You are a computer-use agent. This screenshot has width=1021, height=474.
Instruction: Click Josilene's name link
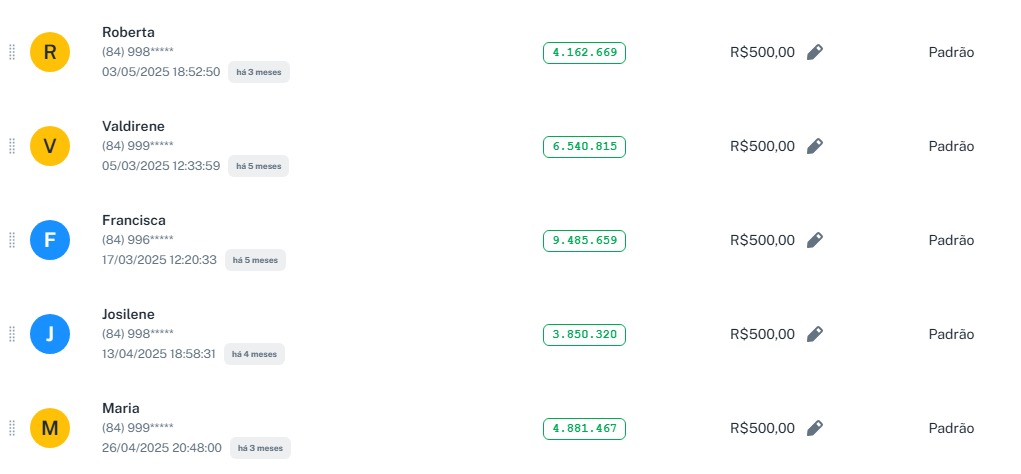[x=128, y=314]
